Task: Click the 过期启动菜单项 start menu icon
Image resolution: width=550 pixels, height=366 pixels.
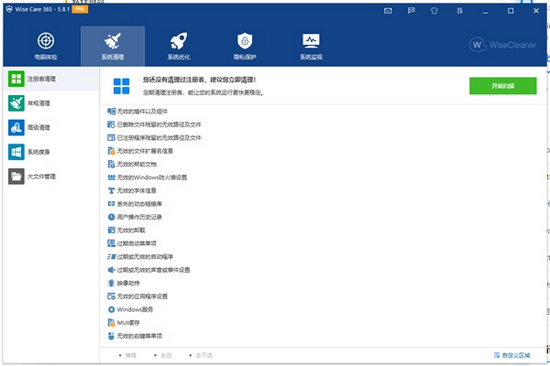Action: coord(111,243)
